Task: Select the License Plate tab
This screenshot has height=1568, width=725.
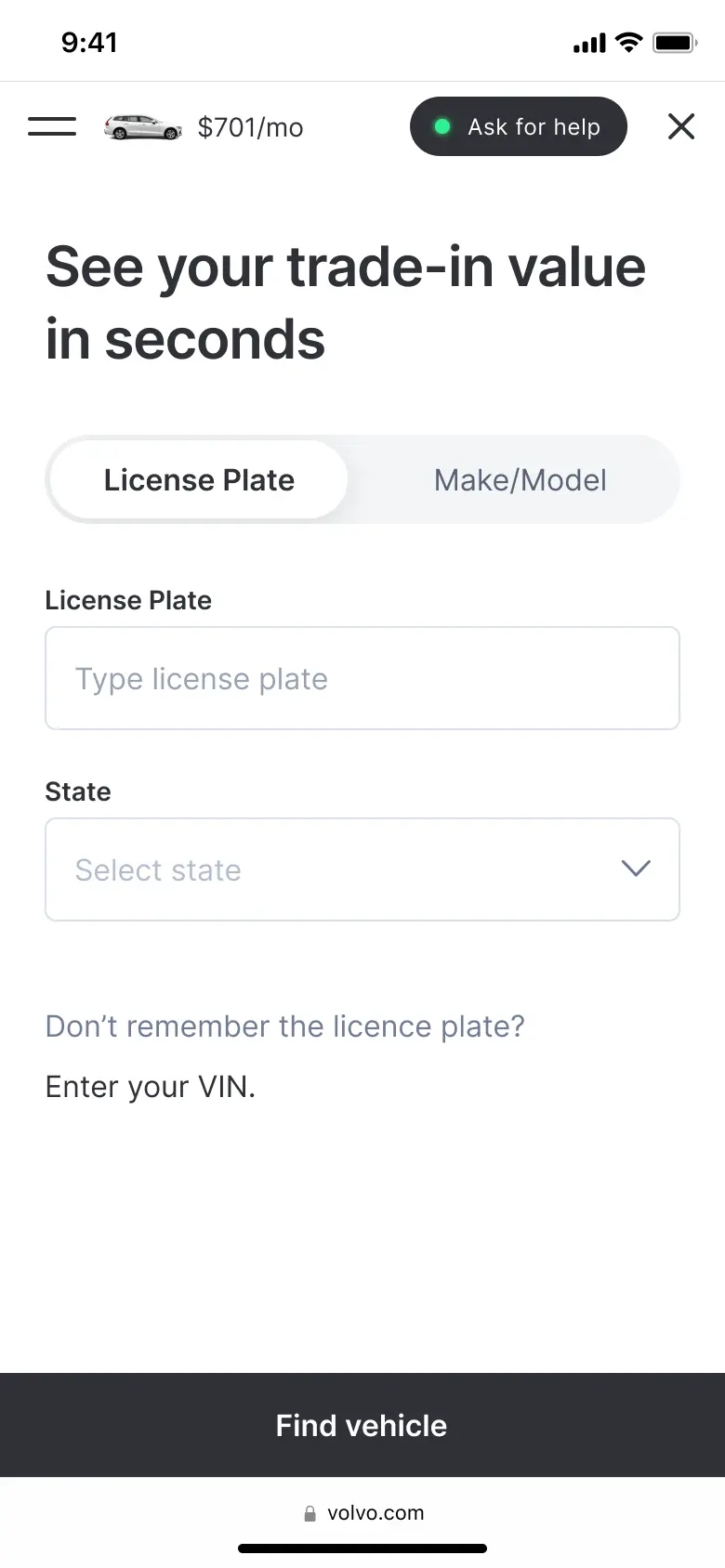Action: click(x=199, y=480)
